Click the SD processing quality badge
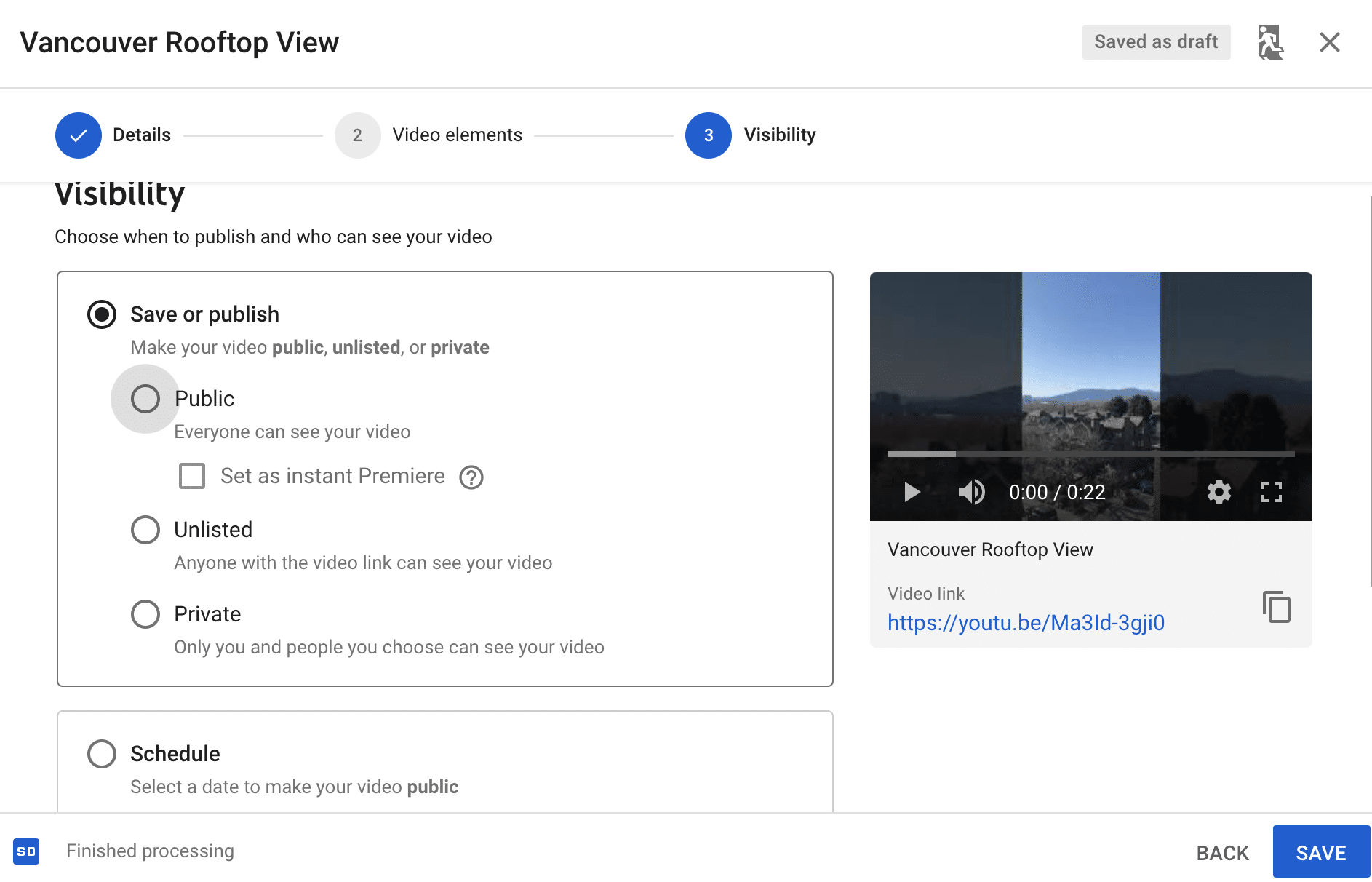The width and height of the screenshot is (1372, 882). coord(27,851)
